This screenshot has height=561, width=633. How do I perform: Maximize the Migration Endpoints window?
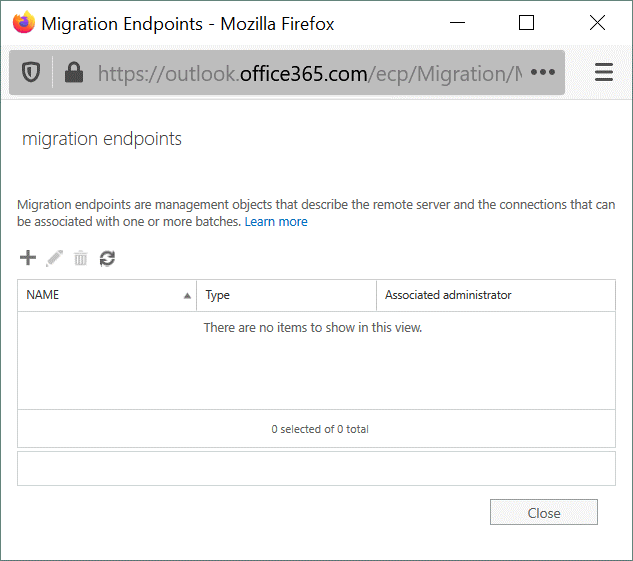[x=527, y=23]
